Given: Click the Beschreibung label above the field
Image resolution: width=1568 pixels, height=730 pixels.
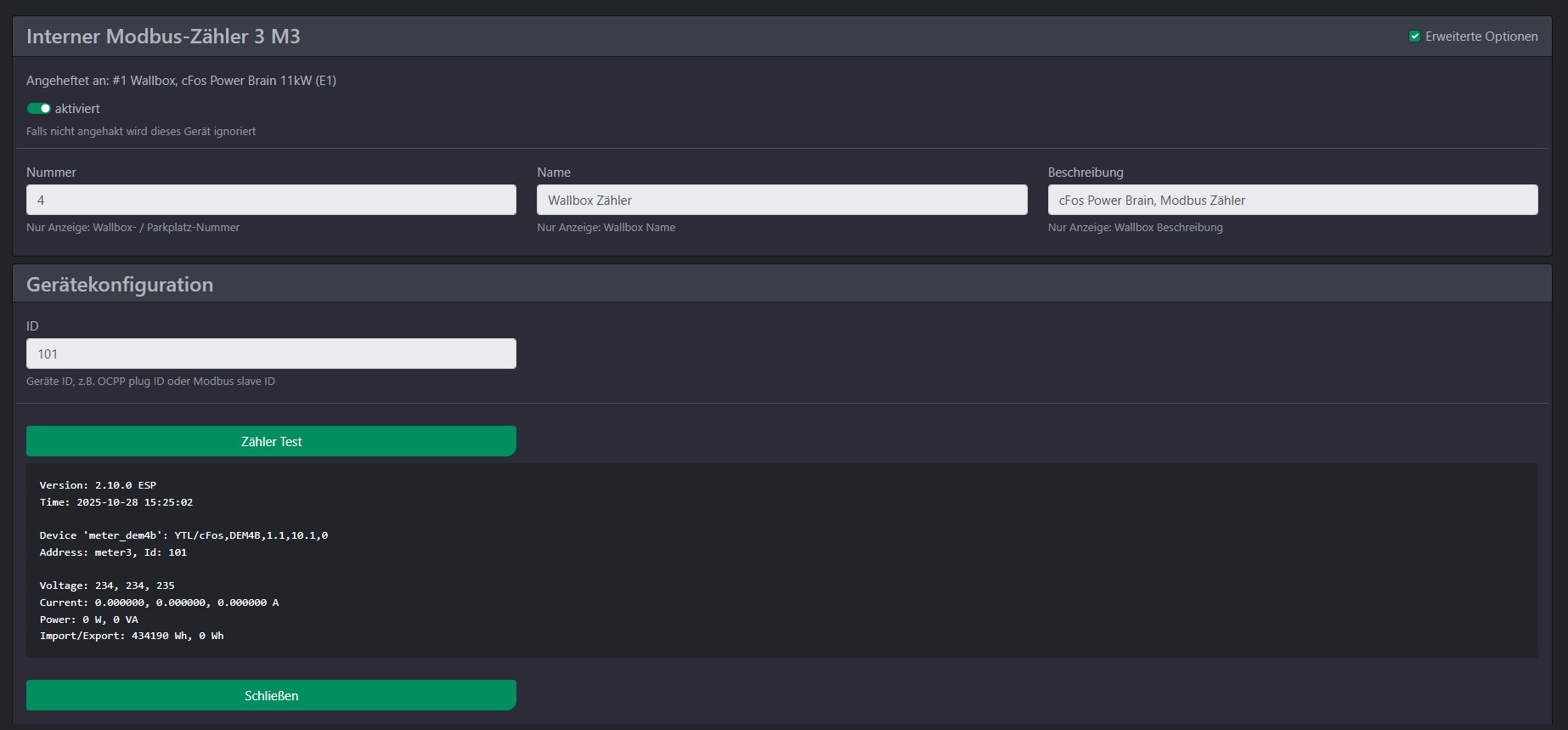Looking at the screenshot, I should click(x=1085, y=173).
